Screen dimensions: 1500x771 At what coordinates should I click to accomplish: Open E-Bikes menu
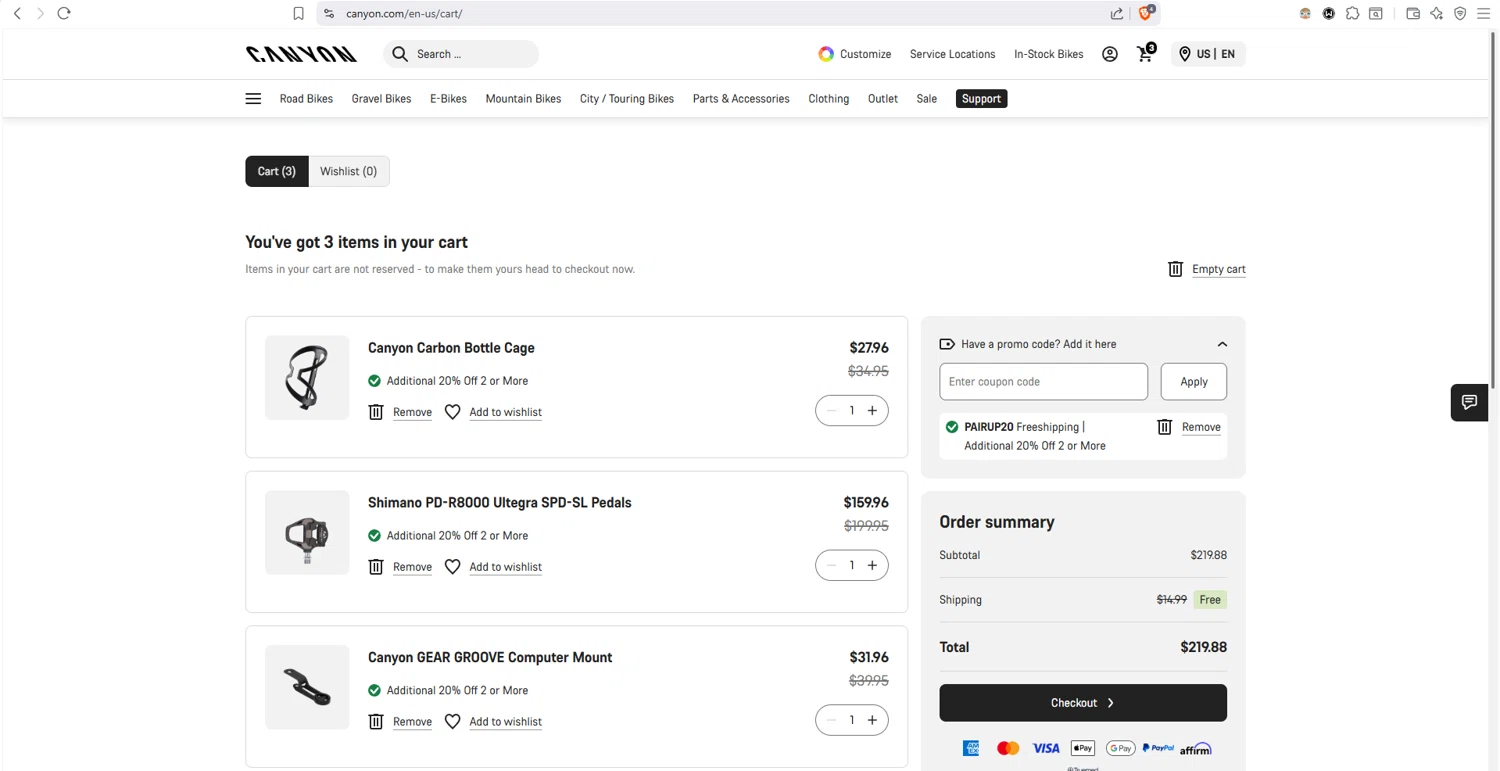click(x=448, y=99)
